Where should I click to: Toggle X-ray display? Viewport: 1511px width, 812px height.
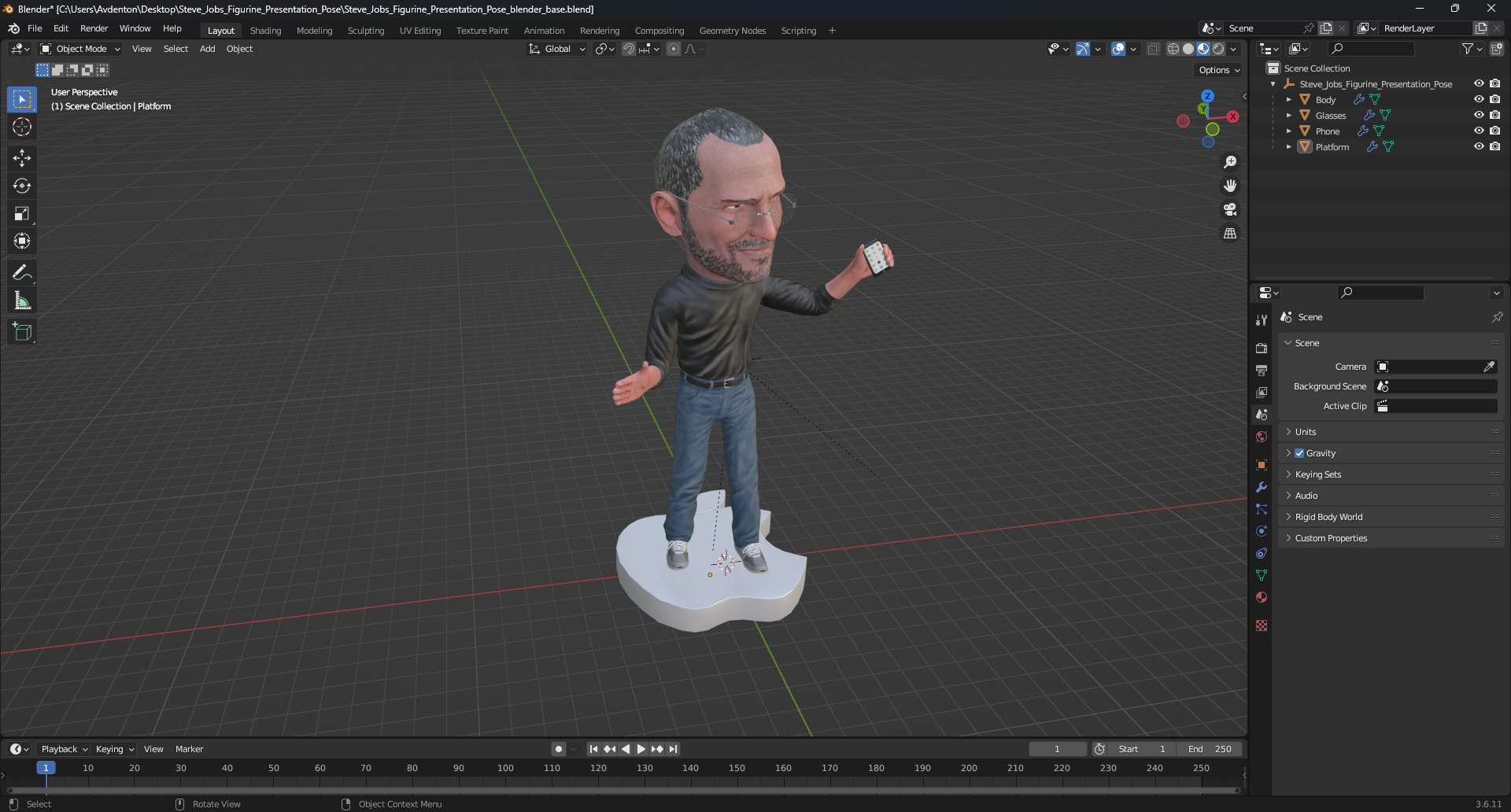(x=1153, y=49)
